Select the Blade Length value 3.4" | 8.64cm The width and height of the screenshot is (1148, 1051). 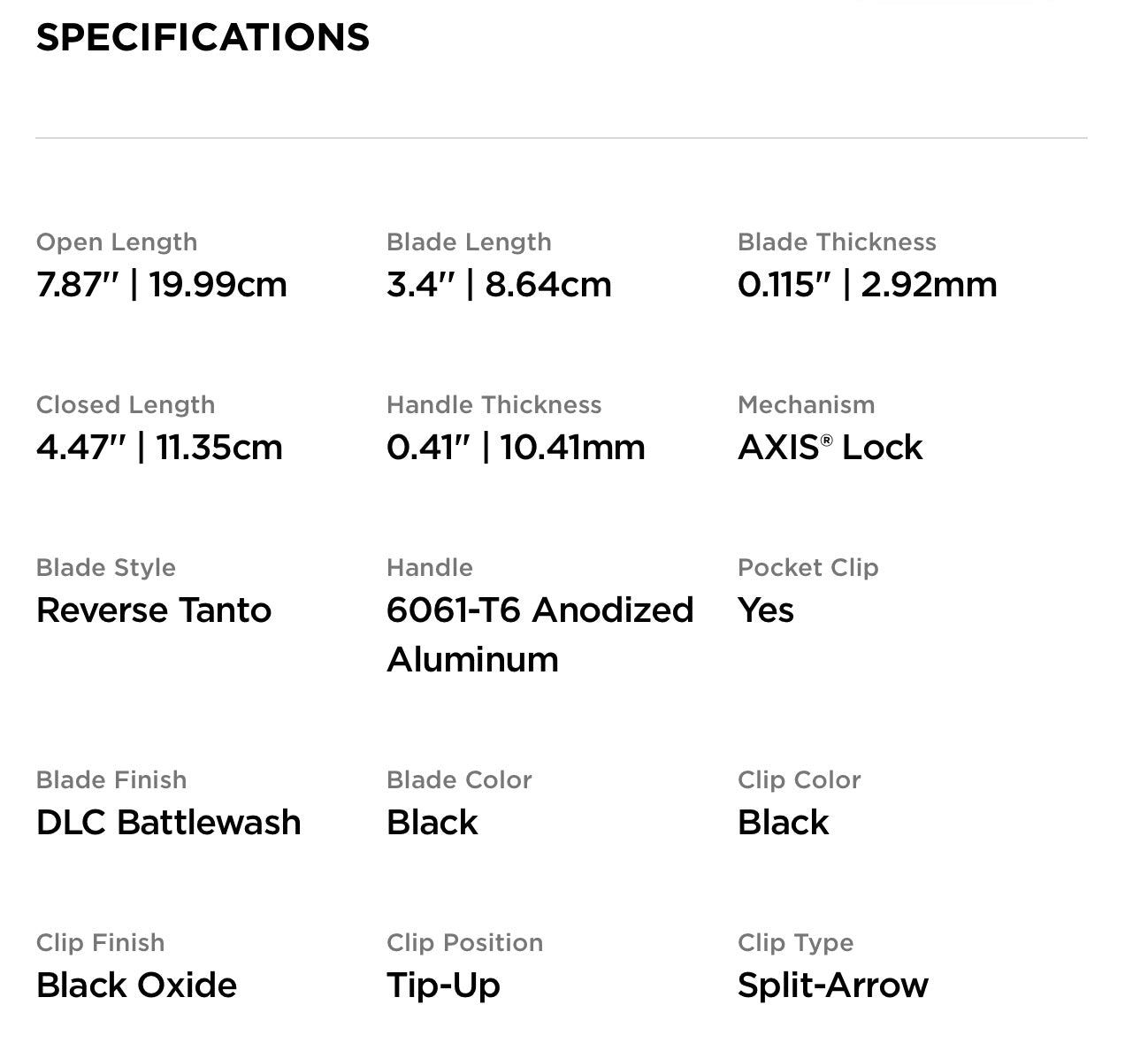click(499, 285)
